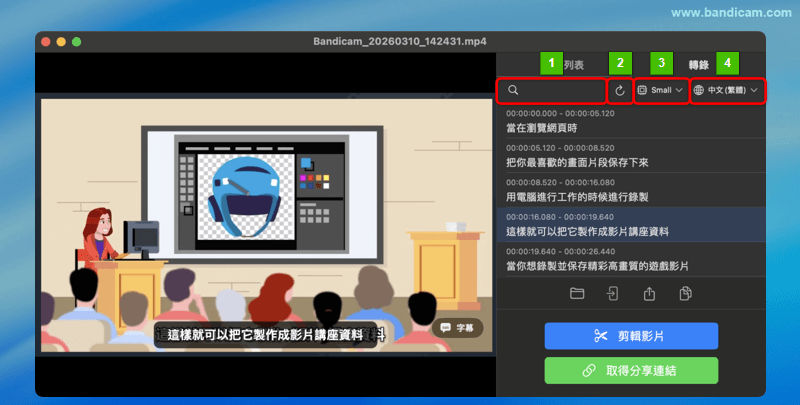Click the share/export icon below transcript
The width and height of the screenshot is (800, 405).
[x=649, y=293]
